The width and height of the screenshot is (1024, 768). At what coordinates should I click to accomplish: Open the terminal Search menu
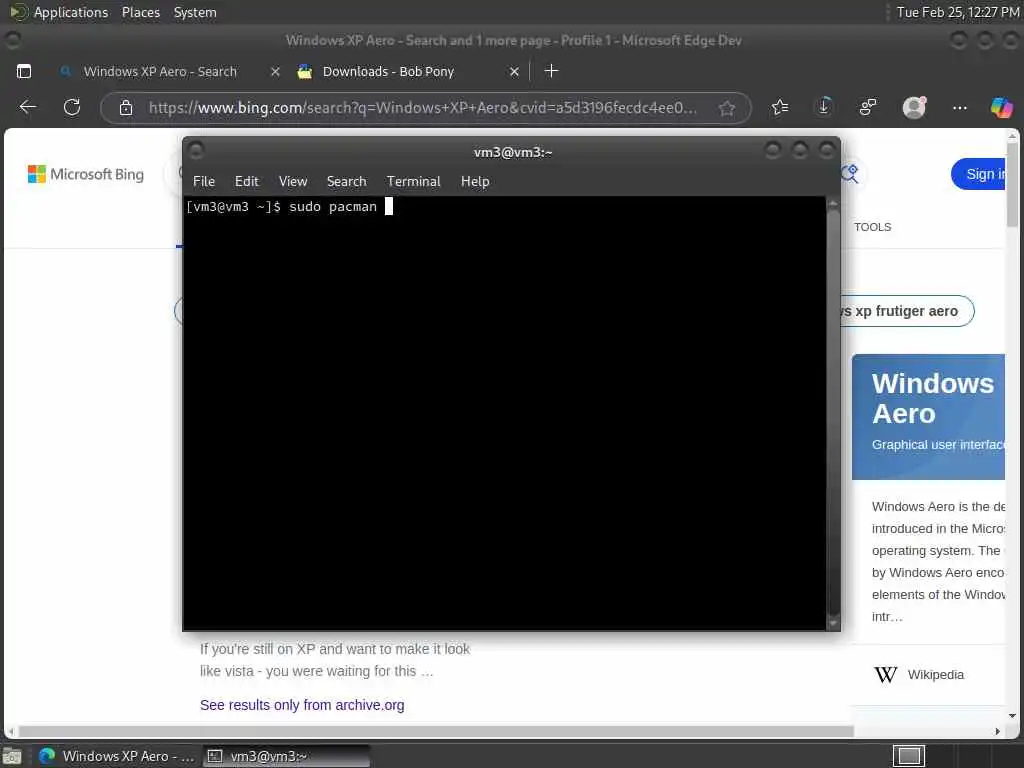coord(346,182)
